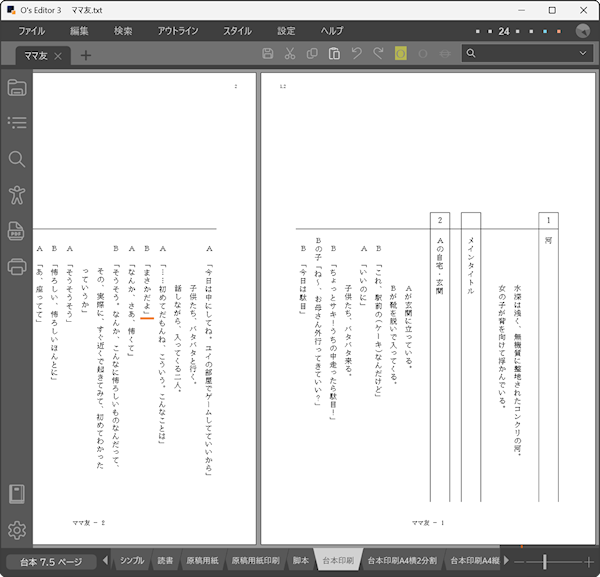This screenshot has width=600, height=577.
Task: Open the sidebar search panel
Action: click(x=16, y=159)
